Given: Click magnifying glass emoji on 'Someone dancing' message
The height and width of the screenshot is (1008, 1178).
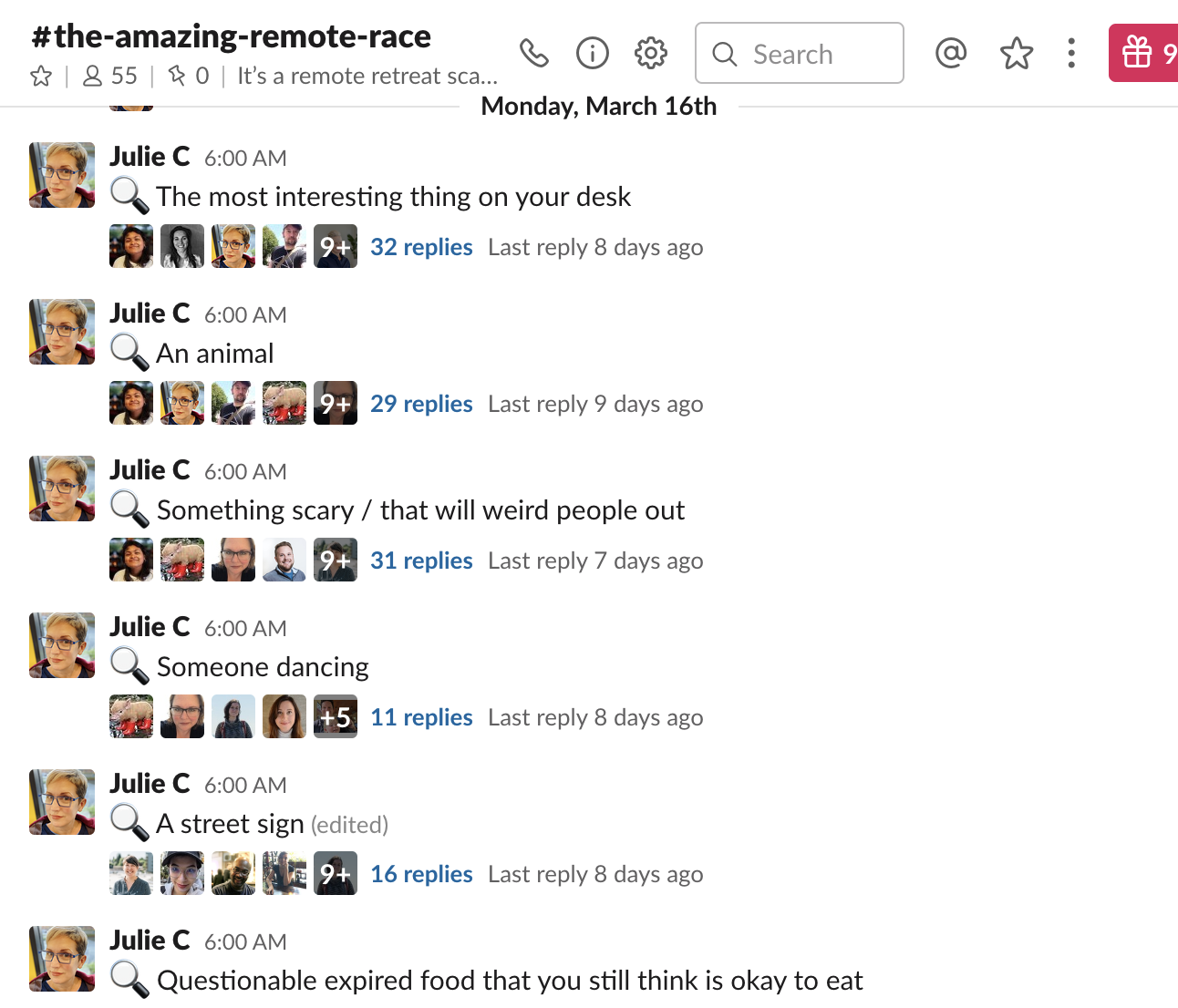Looking at the screenshot, I should click(x=129, y=666).
